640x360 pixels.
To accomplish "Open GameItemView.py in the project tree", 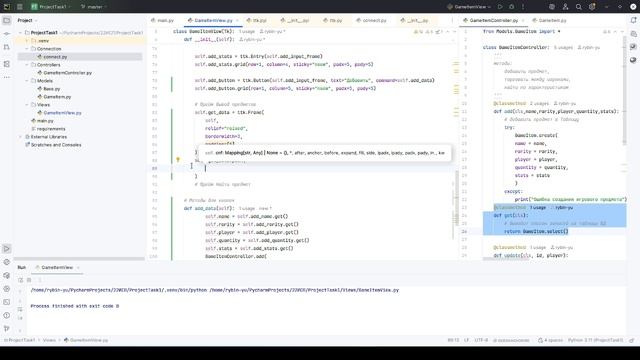I will tap(59, 113).
